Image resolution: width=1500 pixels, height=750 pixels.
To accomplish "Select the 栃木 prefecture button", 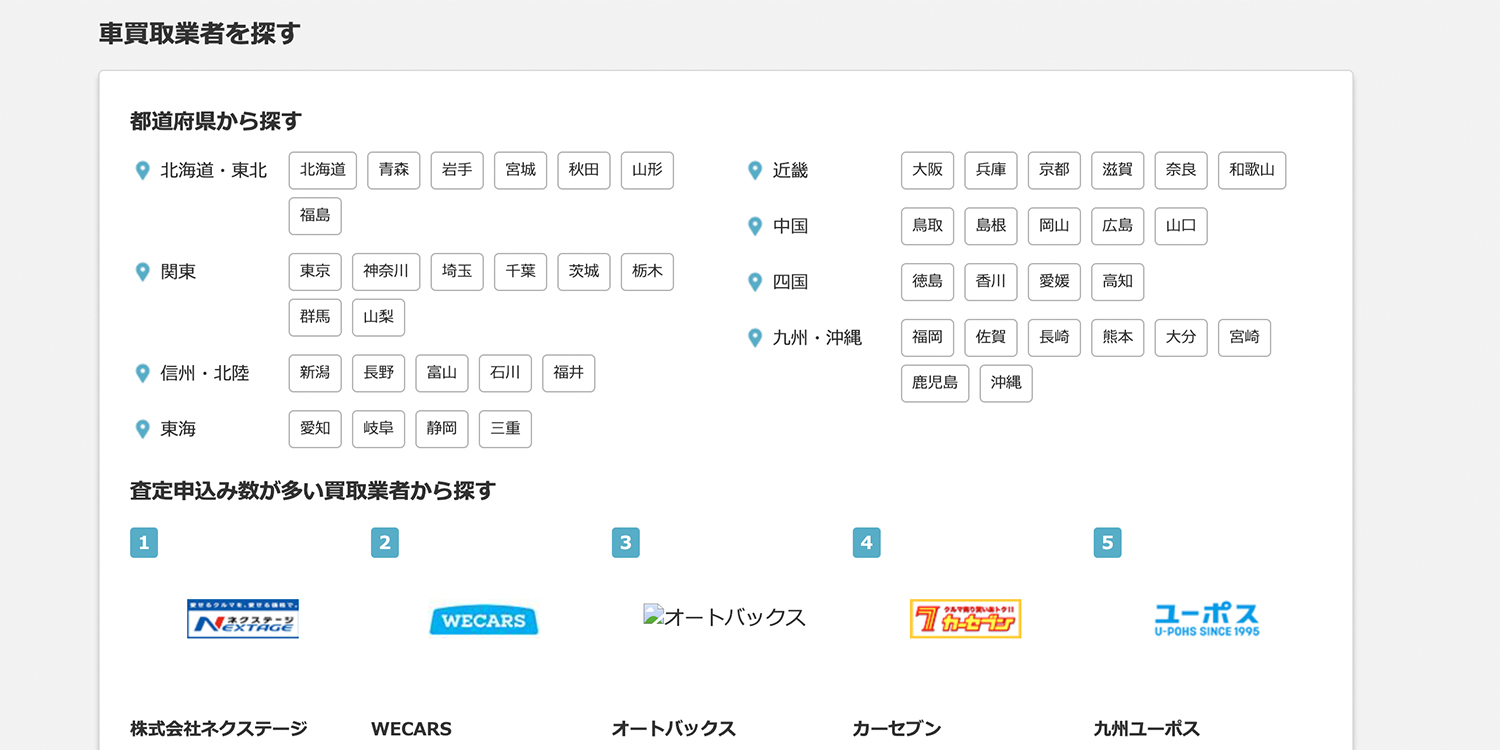I will 647,272.
